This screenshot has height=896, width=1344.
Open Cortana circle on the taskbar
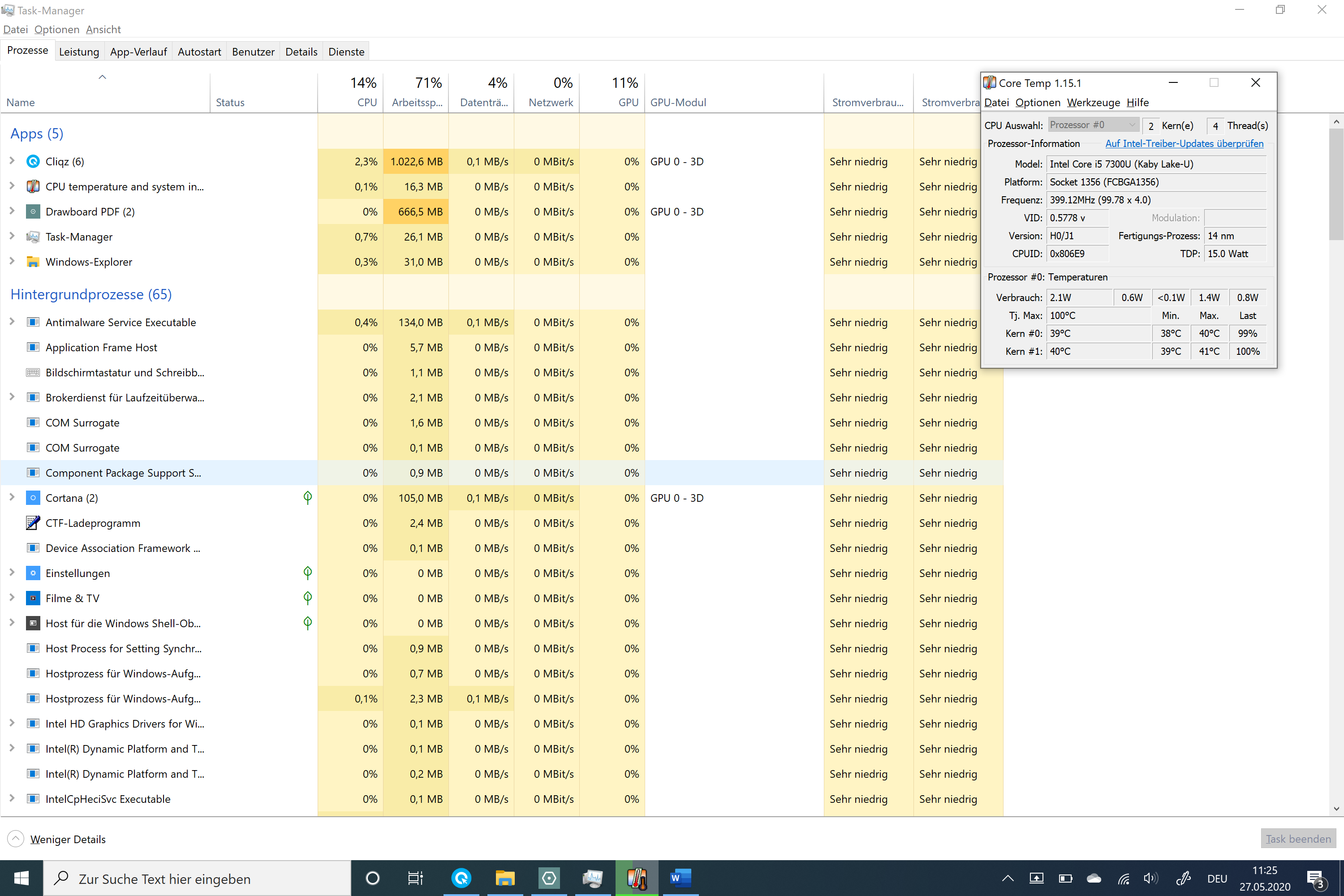[x=373, y=878]
